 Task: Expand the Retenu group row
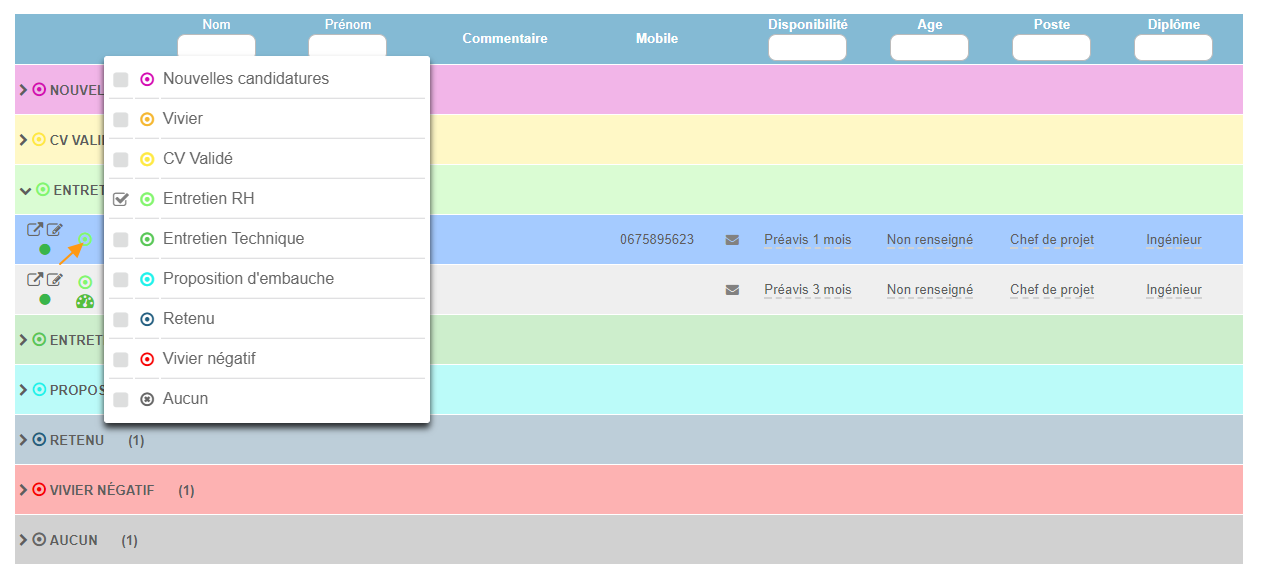click(24, 440)
